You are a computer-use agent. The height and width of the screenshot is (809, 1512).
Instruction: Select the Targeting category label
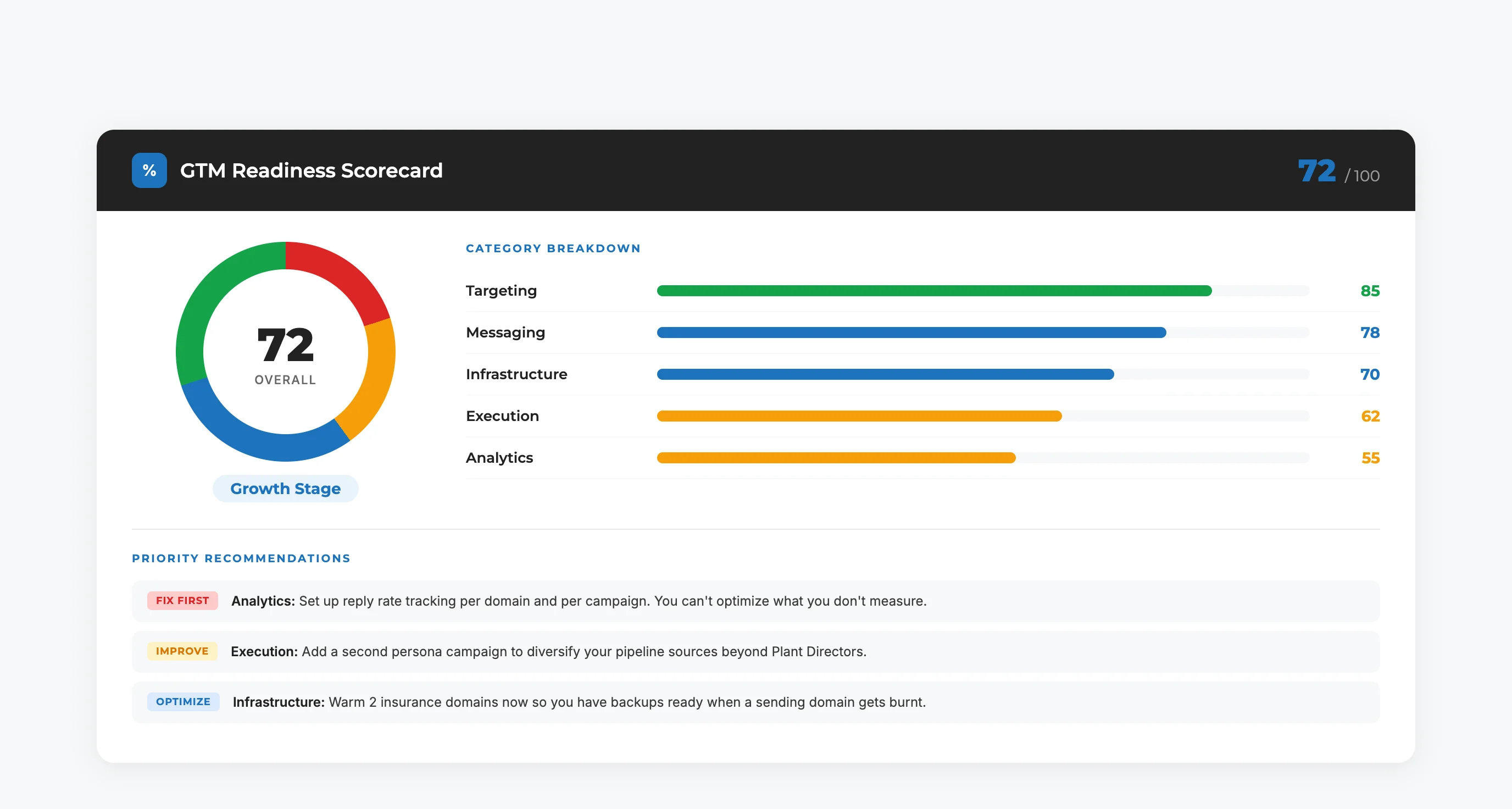click(x=501, y=290)
